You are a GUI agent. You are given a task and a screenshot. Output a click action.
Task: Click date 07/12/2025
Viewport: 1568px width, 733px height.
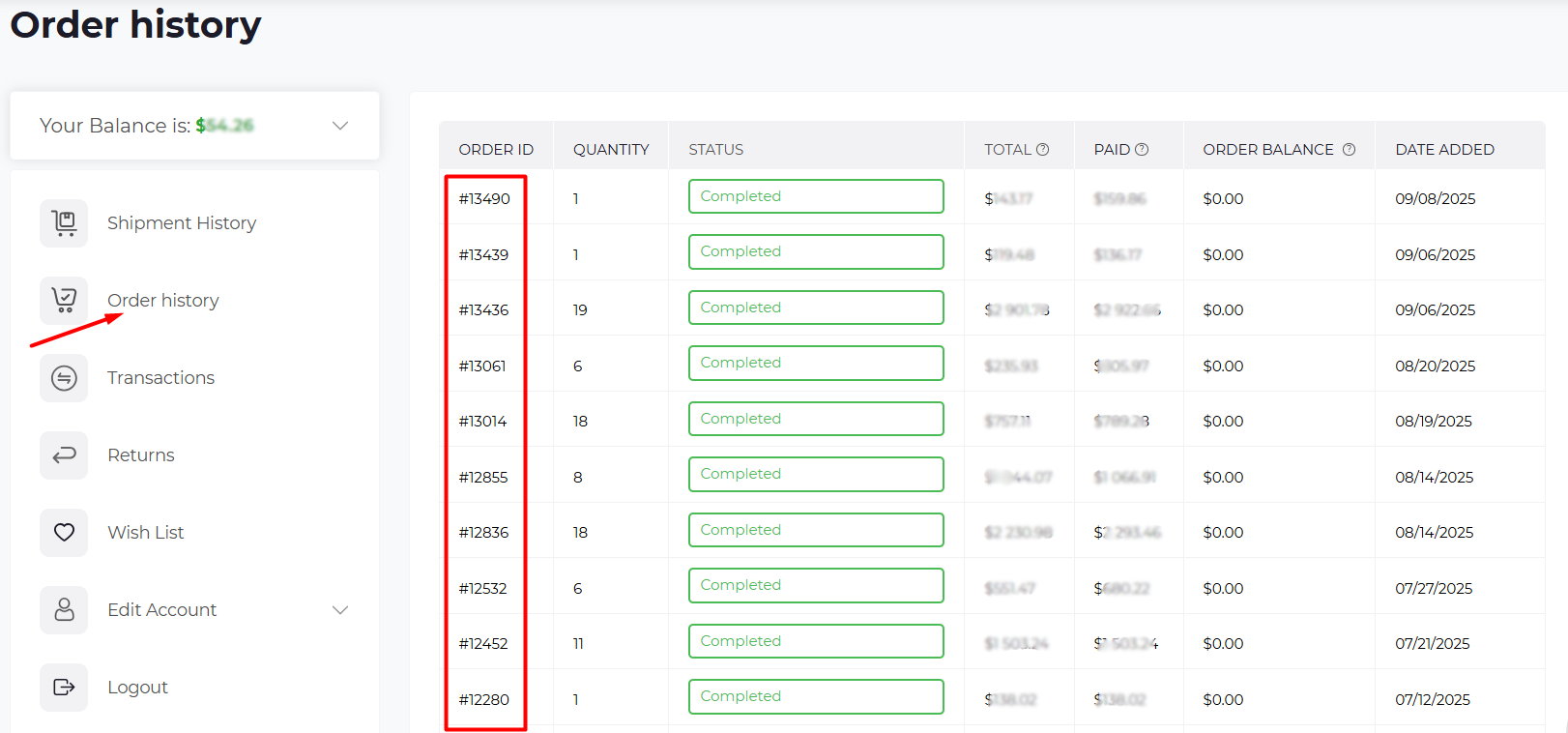[x=1433, y=700]
